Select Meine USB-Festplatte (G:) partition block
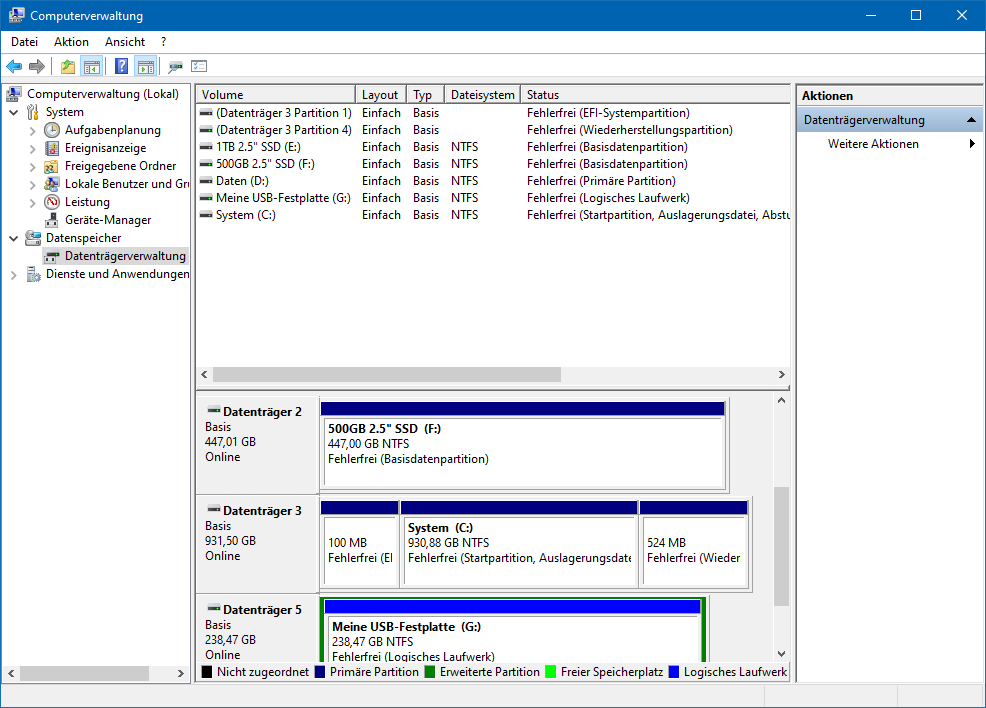 click(512, 631)
